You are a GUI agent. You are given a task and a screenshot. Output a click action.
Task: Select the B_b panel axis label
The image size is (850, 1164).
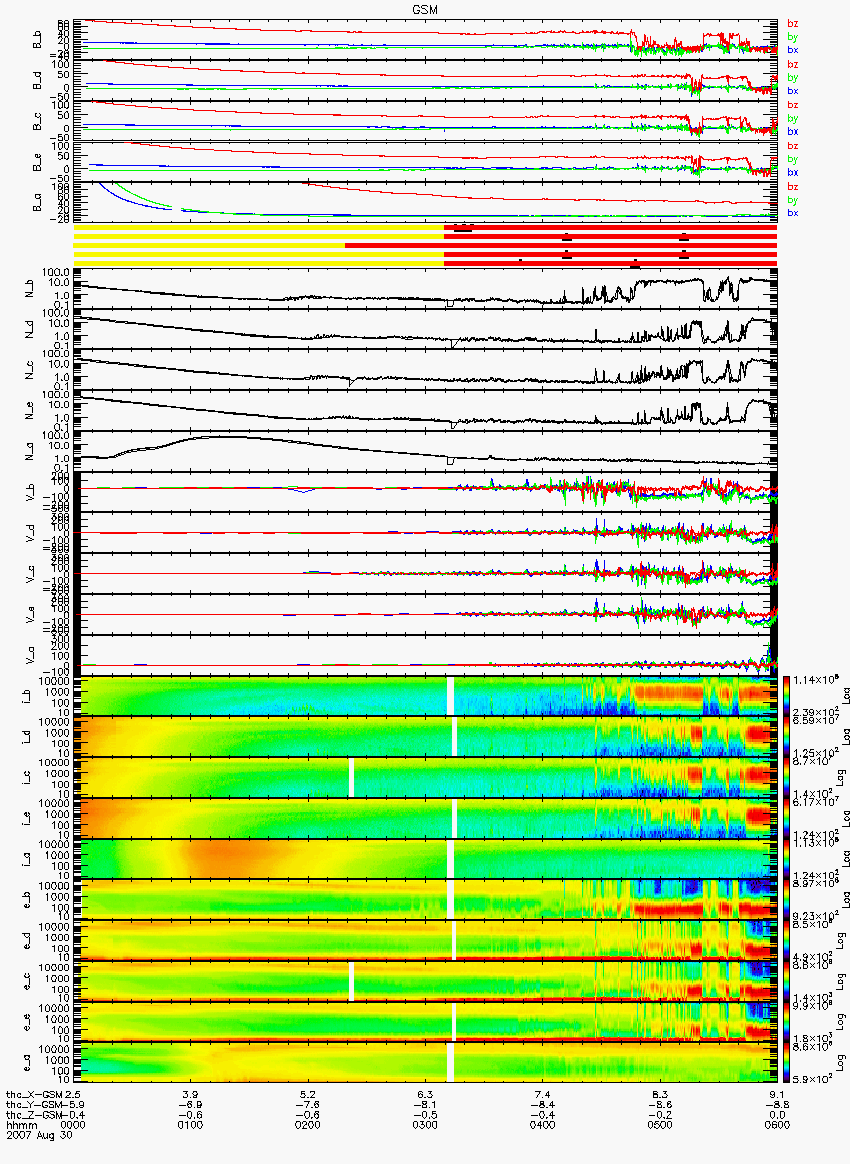[x=37, y=40]
